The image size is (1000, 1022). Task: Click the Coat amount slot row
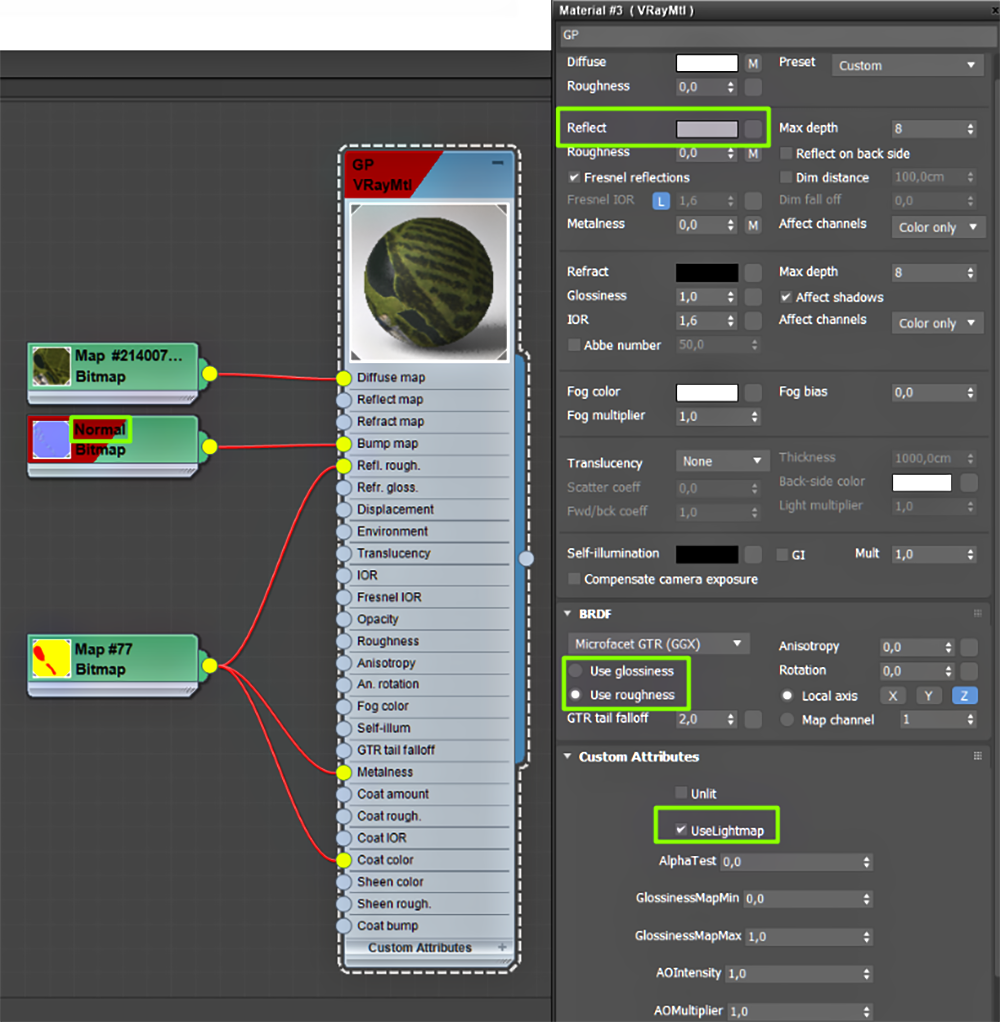[428, 795]
